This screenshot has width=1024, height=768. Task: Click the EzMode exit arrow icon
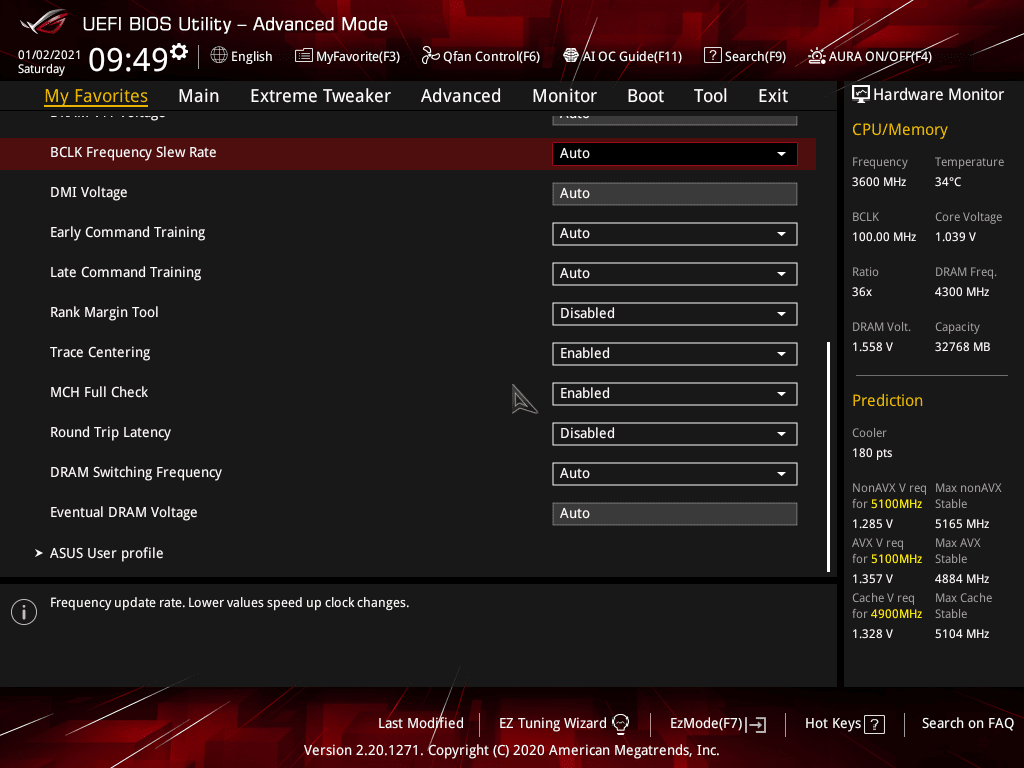click(758, 724)
